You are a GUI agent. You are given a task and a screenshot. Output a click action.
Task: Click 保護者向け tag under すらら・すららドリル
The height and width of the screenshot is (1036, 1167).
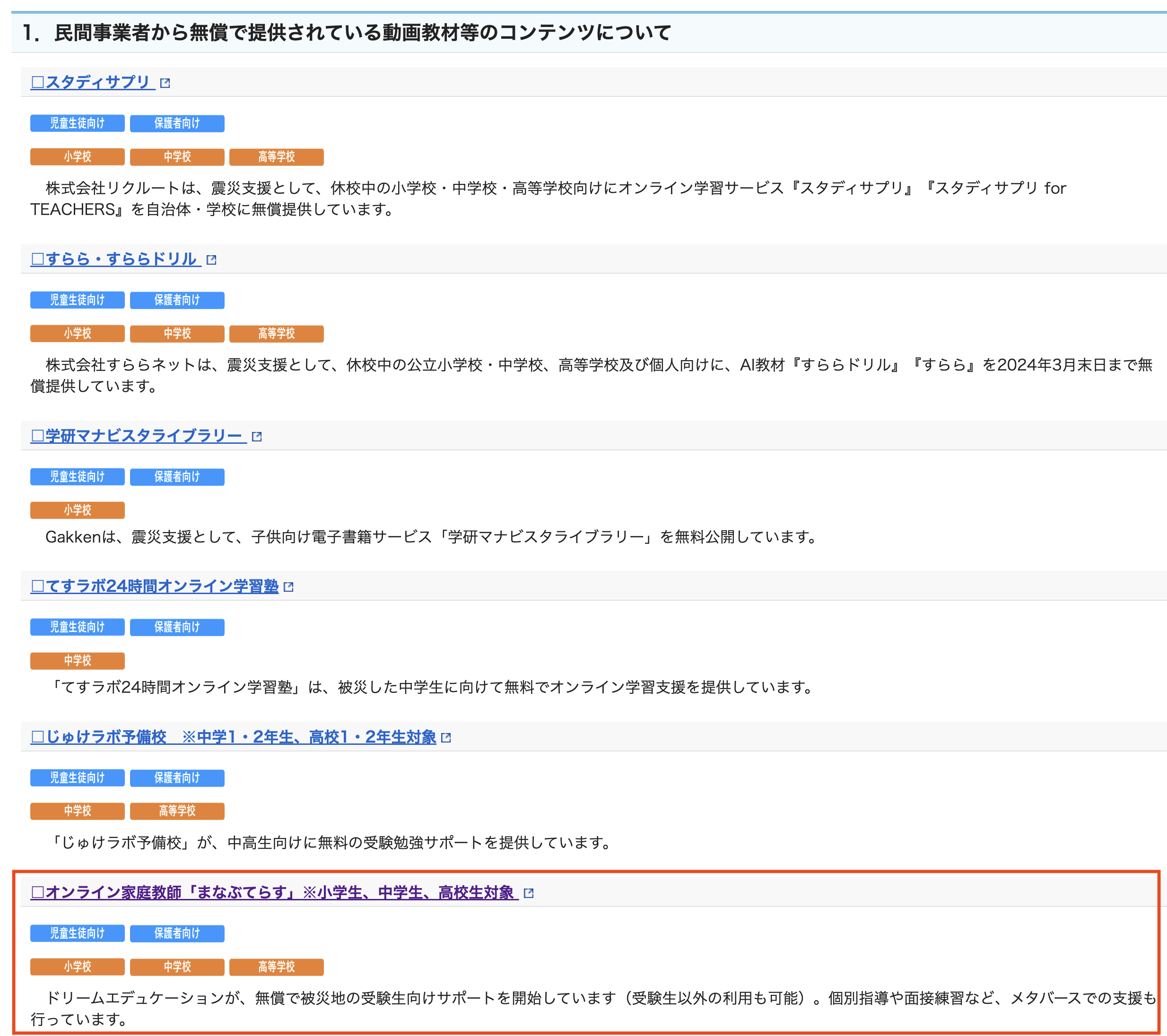click(177, 300)
